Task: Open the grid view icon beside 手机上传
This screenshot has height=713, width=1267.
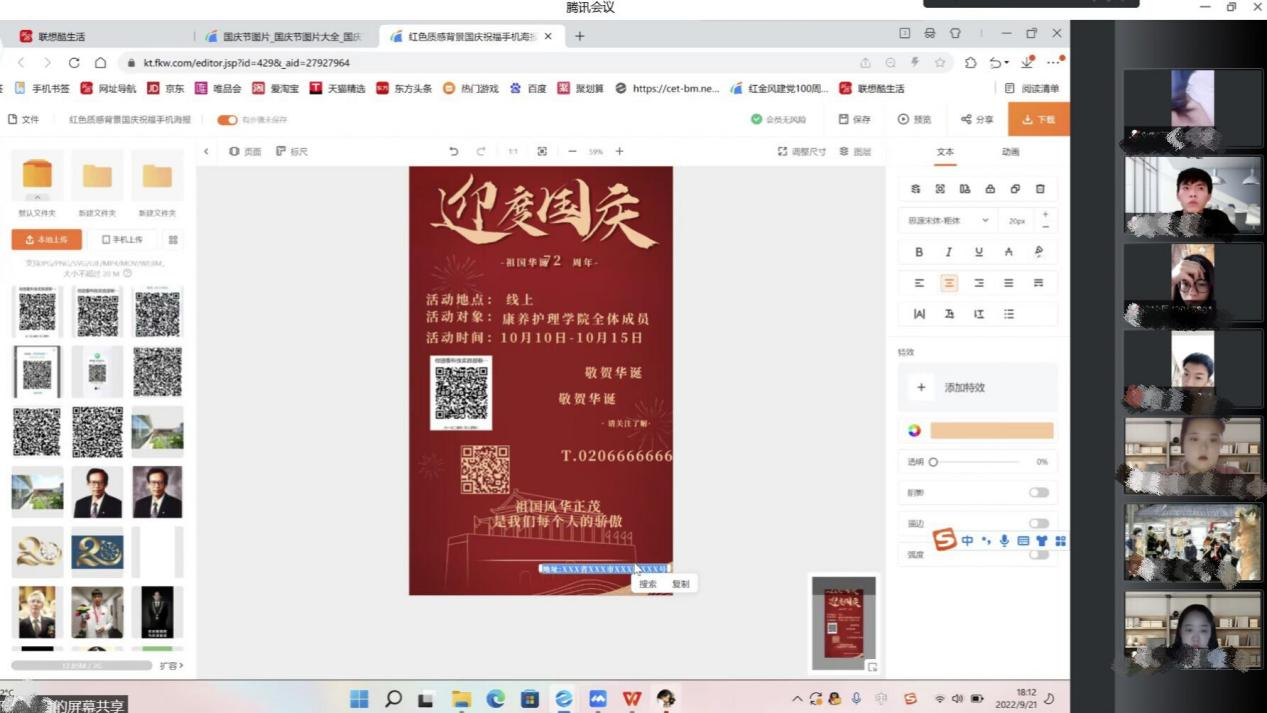Action: coord(173,240)
